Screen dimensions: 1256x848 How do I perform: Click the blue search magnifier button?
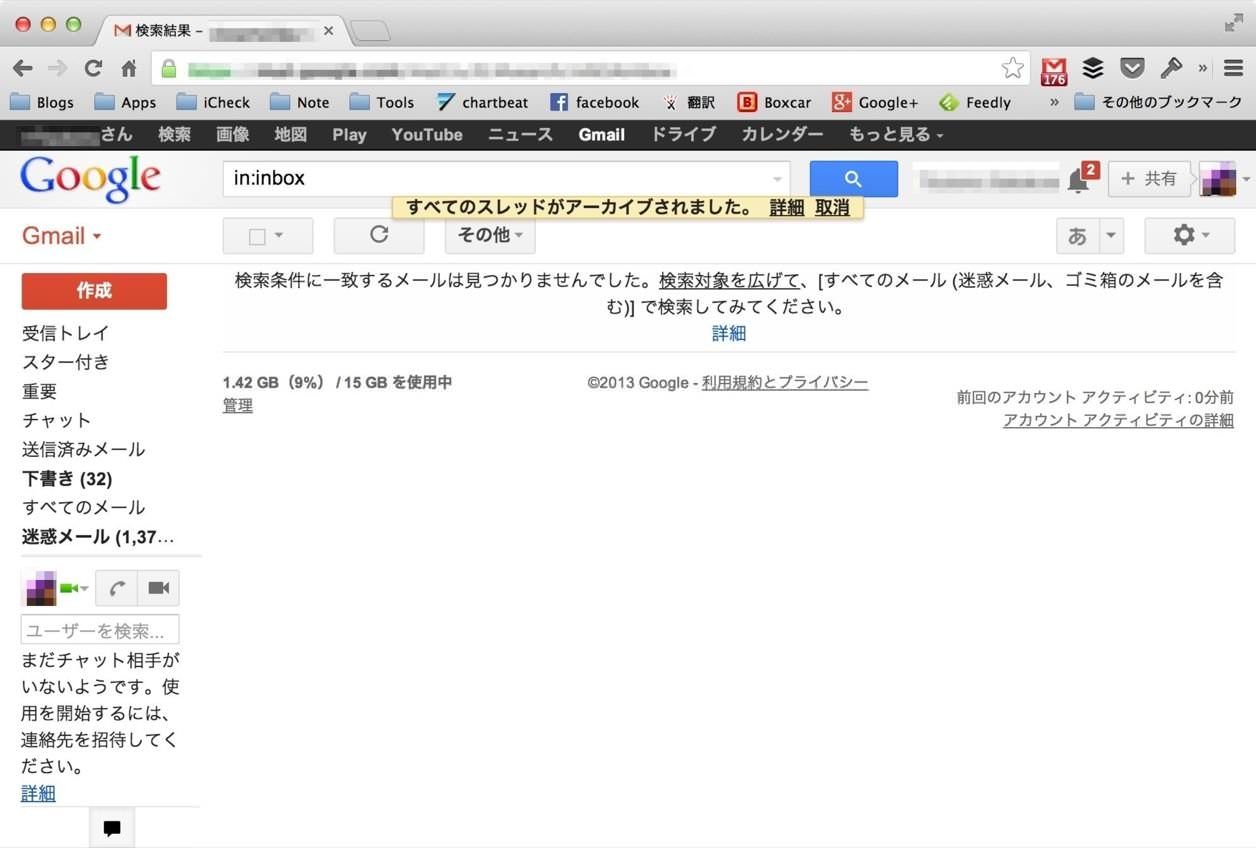point(853,179)
